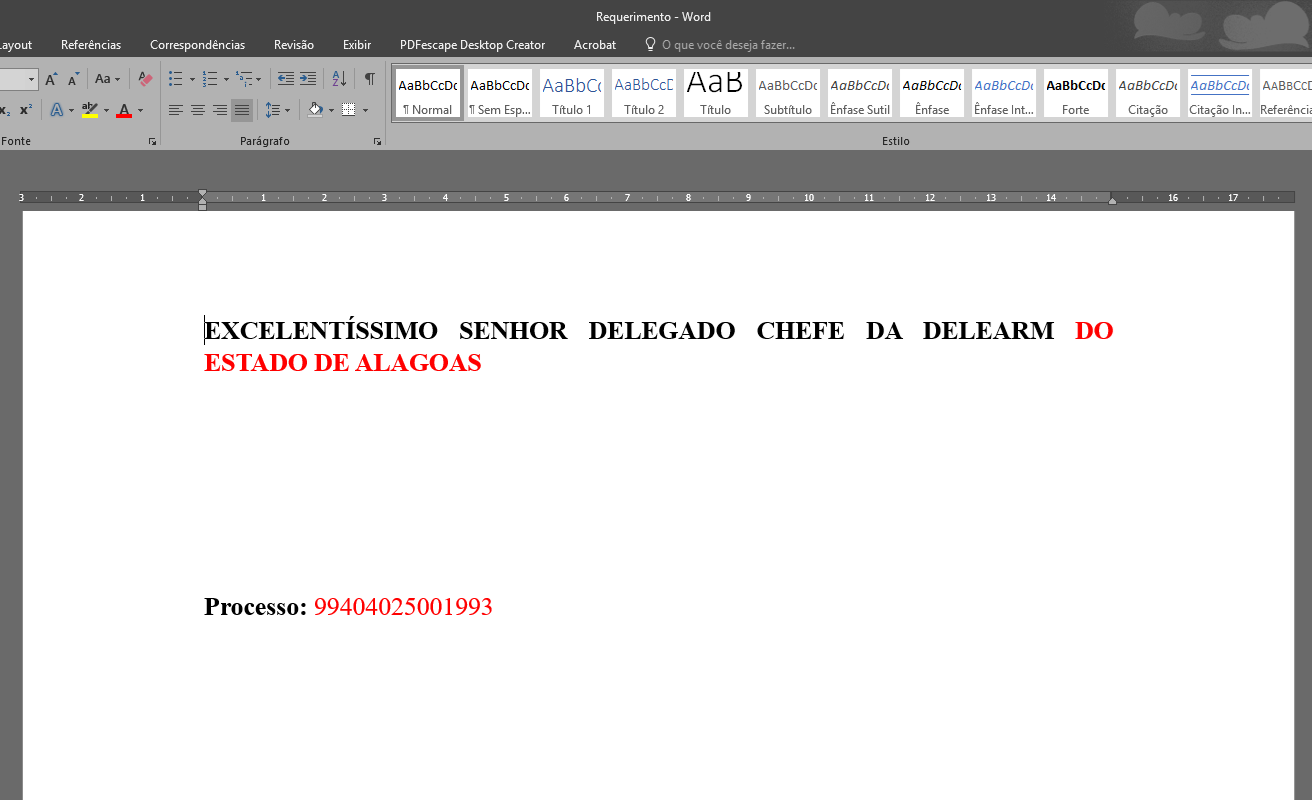This screenshot has height=800, width=1312.
Task: Center align the paragraph text
Action: coord(198,110)
